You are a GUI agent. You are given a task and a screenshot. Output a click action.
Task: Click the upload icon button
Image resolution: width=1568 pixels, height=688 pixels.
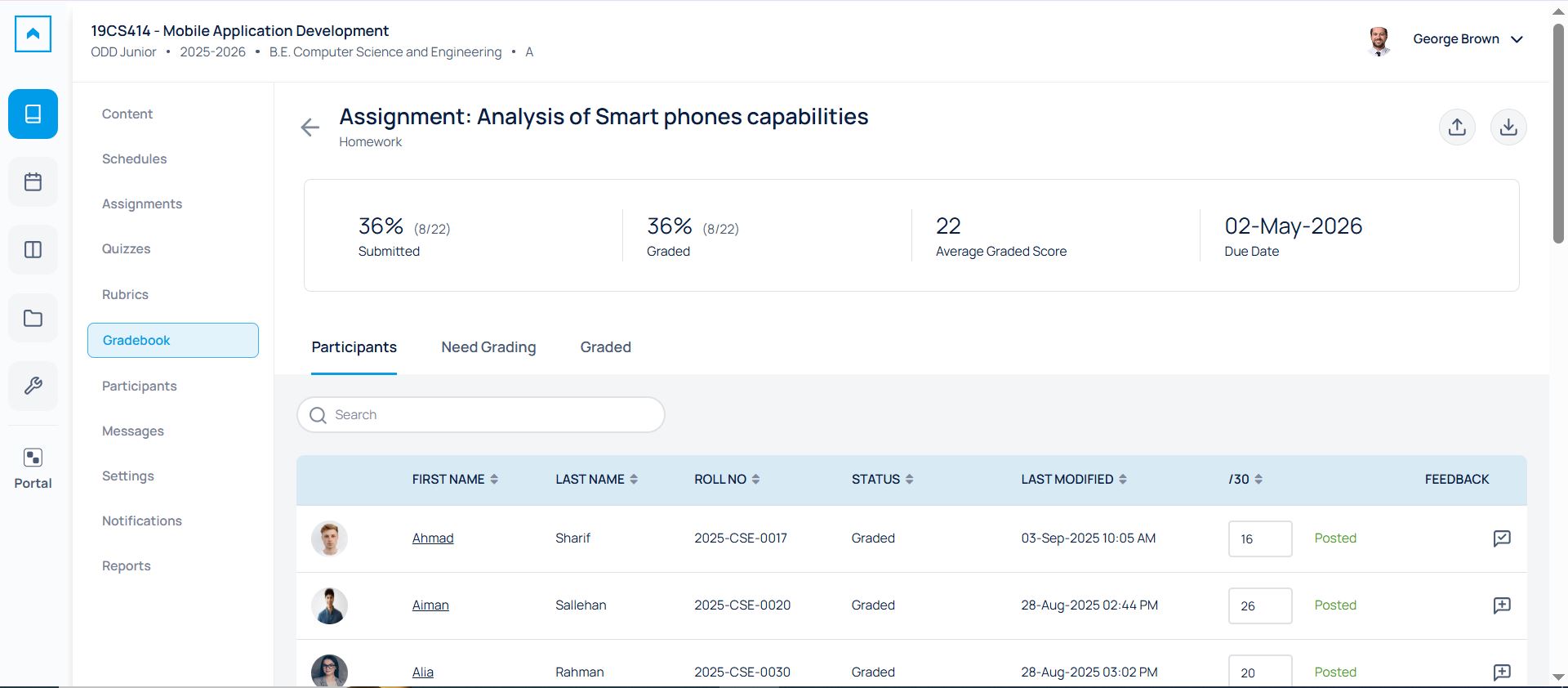(x=1457, y=127)
